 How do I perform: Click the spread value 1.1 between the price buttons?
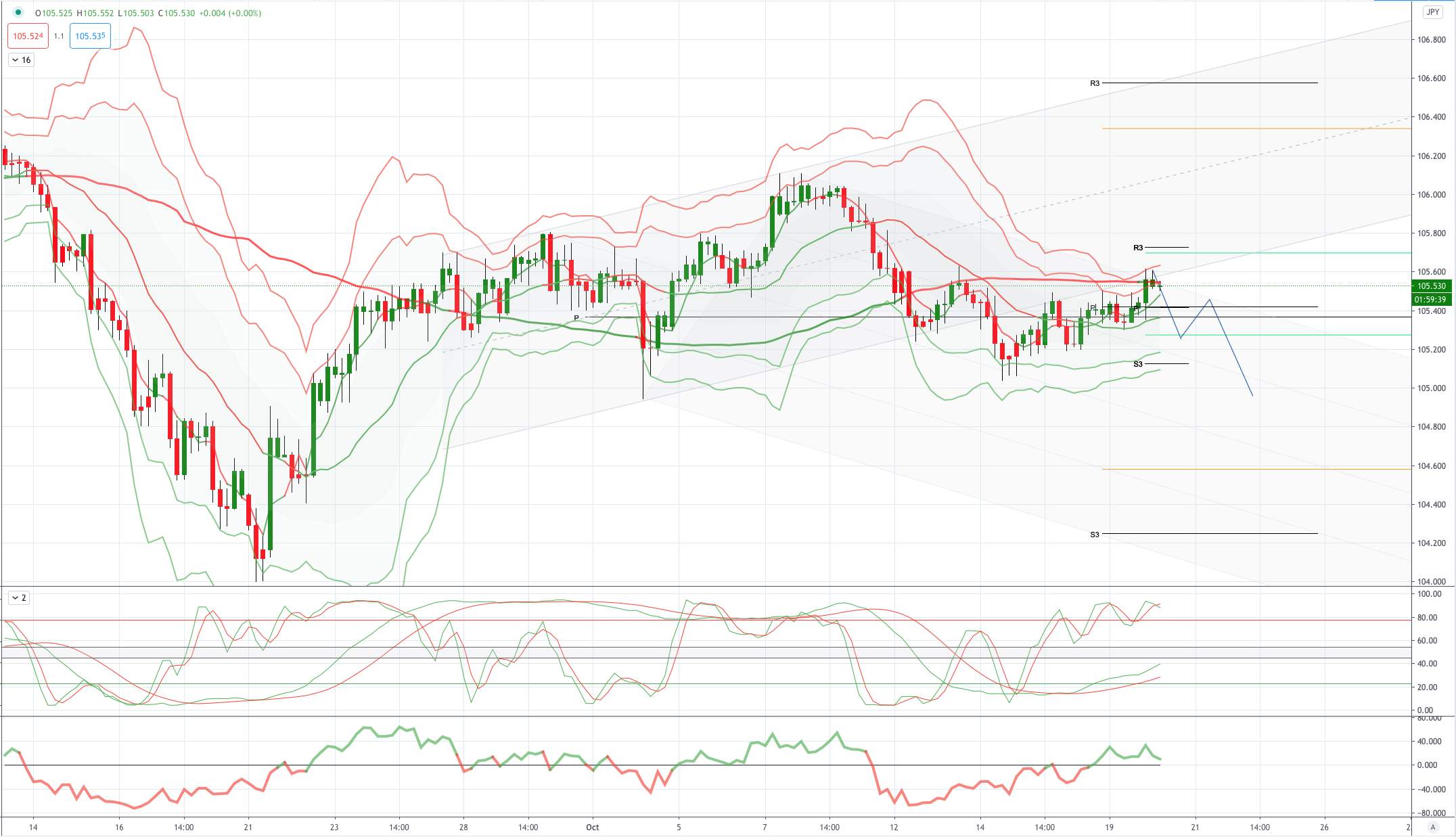pyautogui.click(x=59, y=36)
